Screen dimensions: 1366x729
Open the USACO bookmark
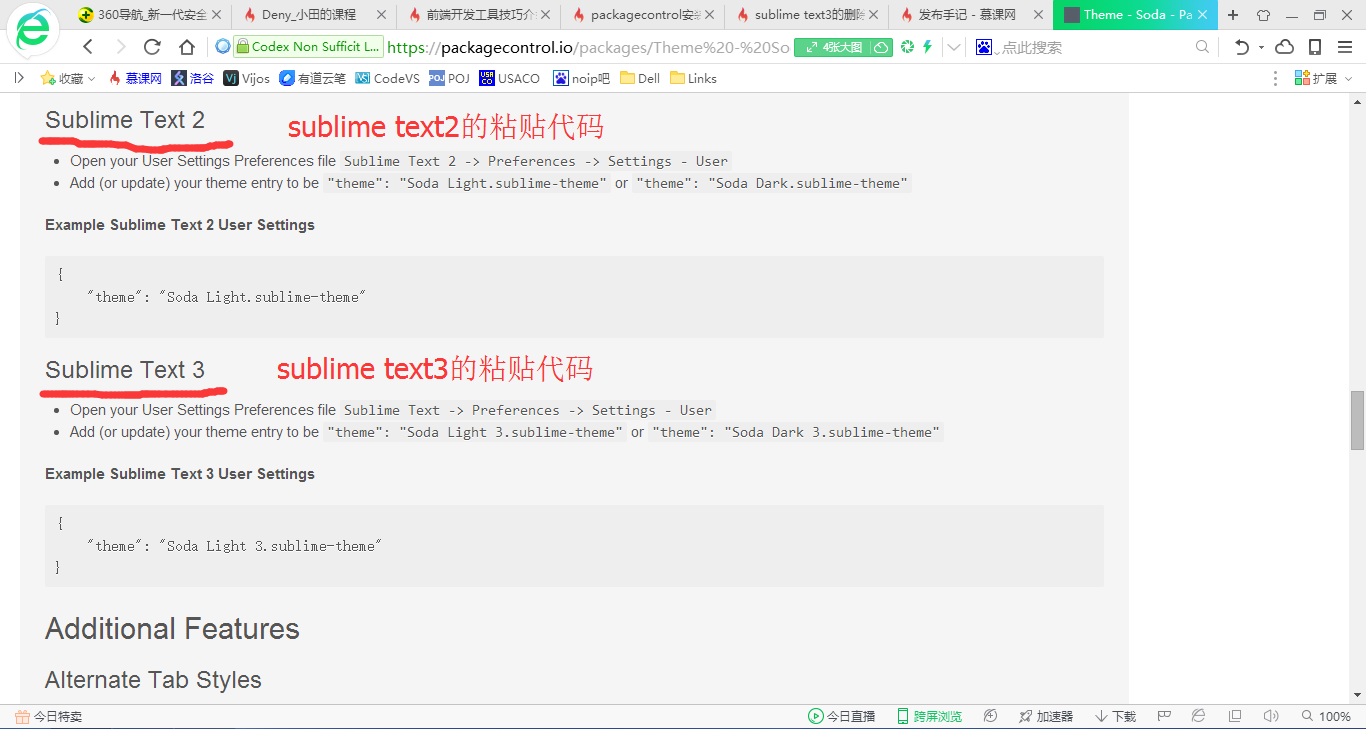point(509,78)
